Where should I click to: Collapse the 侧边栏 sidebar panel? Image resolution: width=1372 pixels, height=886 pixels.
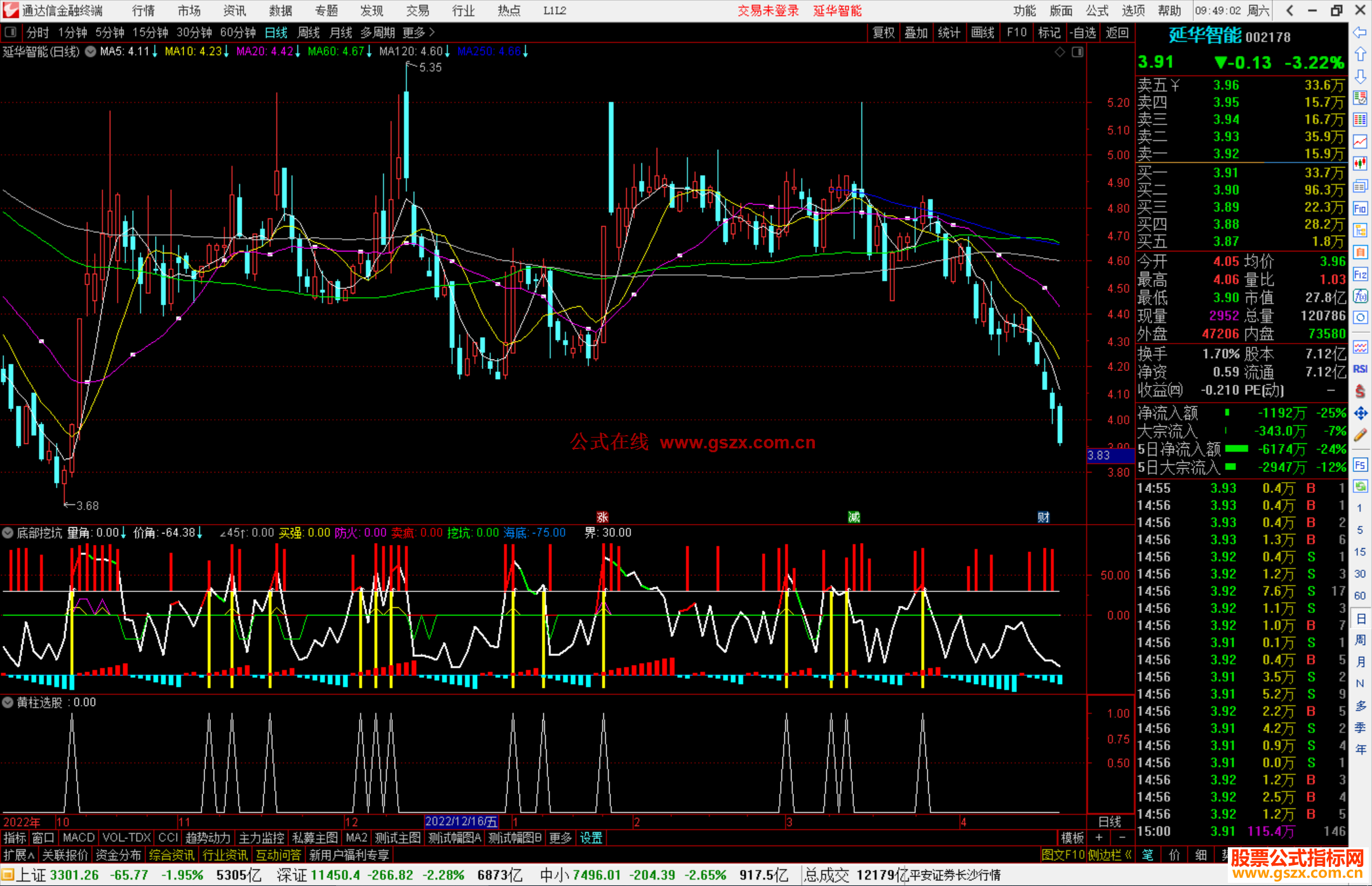pyautogui.click(x=1110, y=855)
